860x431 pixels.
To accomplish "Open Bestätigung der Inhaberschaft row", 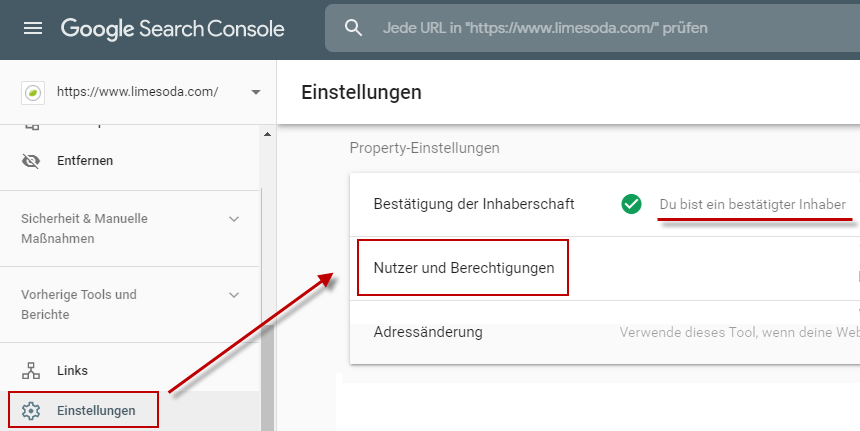I will 474,204.
